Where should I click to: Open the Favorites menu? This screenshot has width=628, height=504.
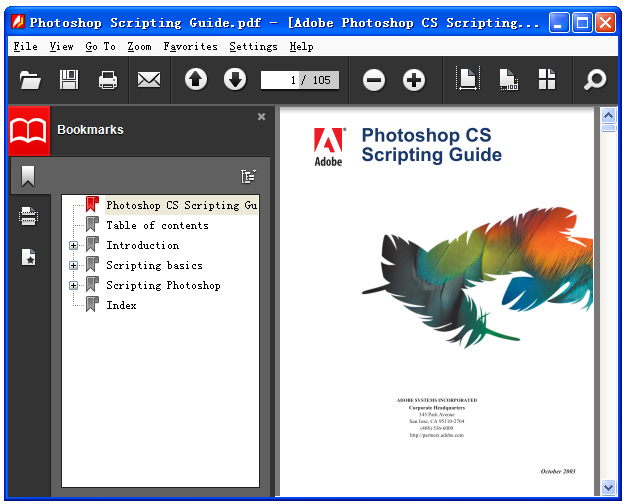[190, 46]
